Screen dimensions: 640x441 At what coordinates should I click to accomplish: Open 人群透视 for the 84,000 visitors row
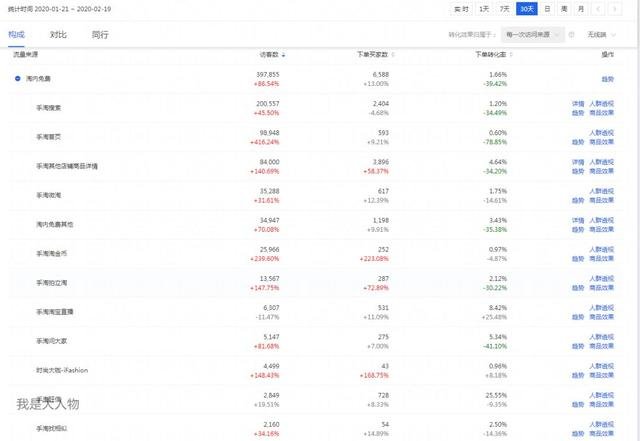point(601,162)
